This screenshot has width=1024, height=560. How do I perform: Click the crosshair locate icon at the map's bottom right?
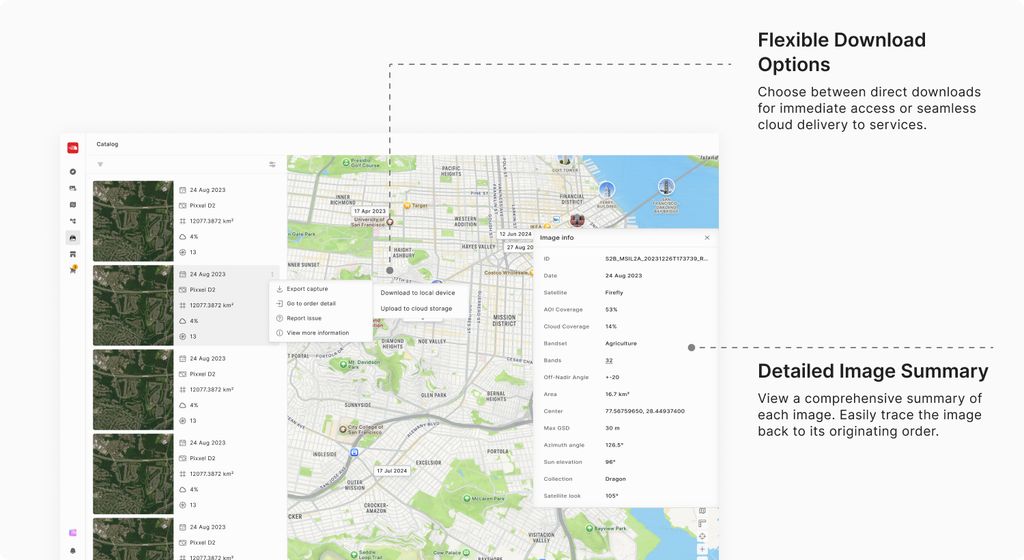coord(702,537)
